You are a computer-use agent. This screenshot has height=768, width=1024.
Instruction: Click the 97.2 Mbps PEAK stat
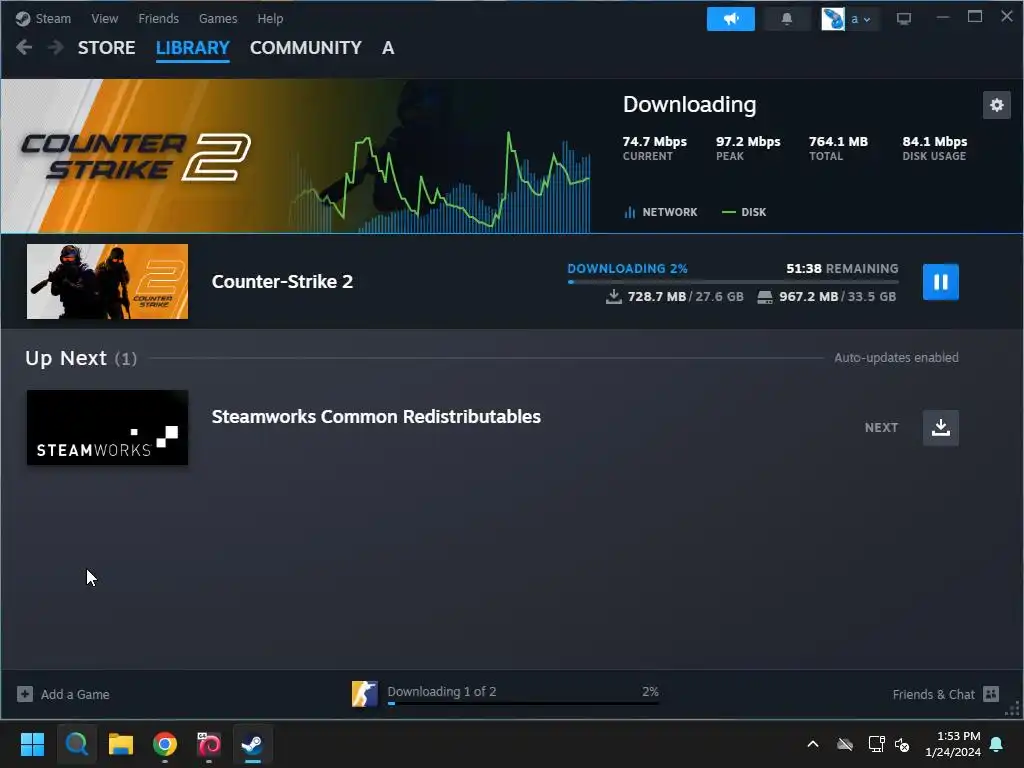click(x=748, y=148)
